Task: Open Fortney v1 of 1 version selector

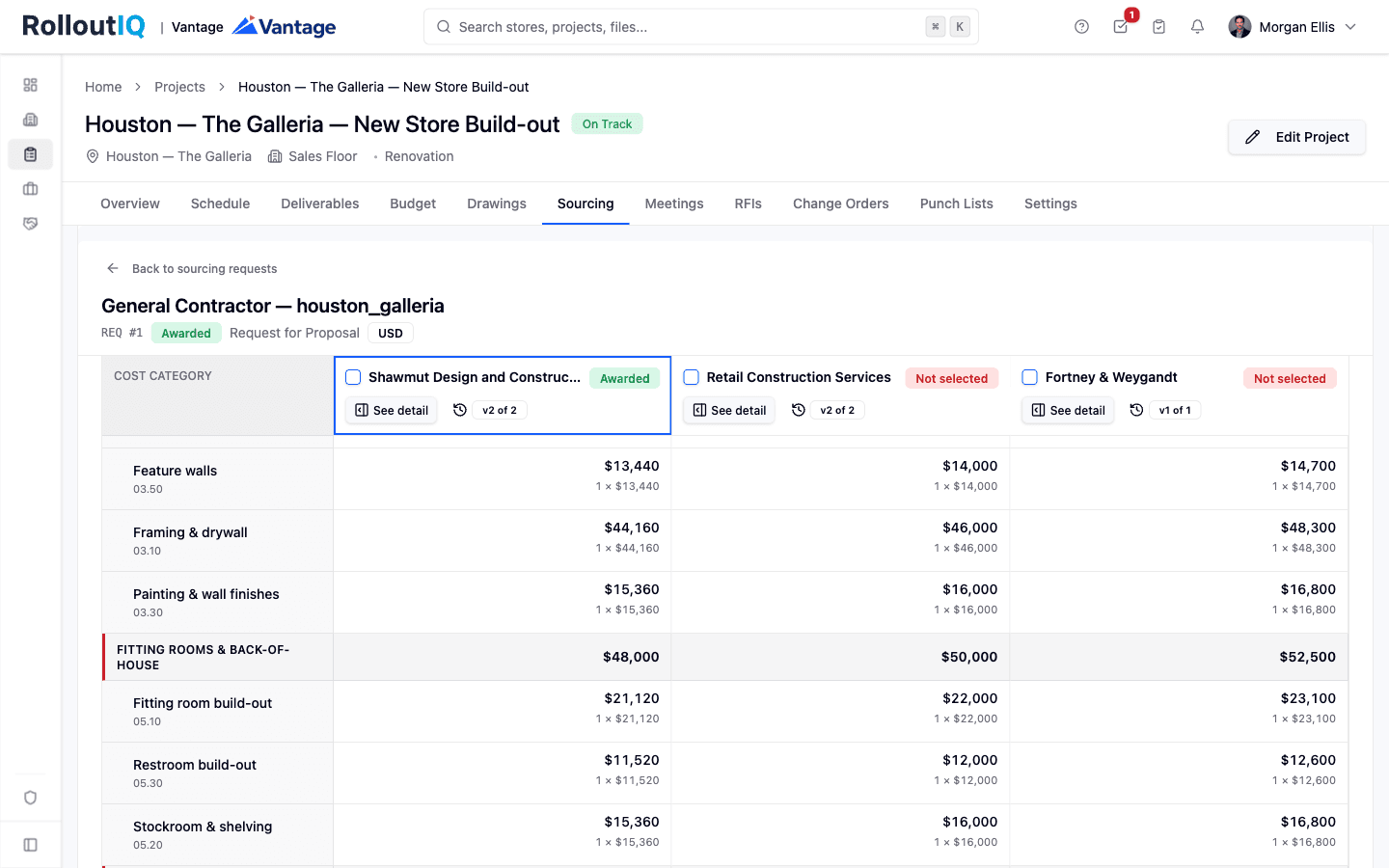Action: click(x=1175, y=410)
